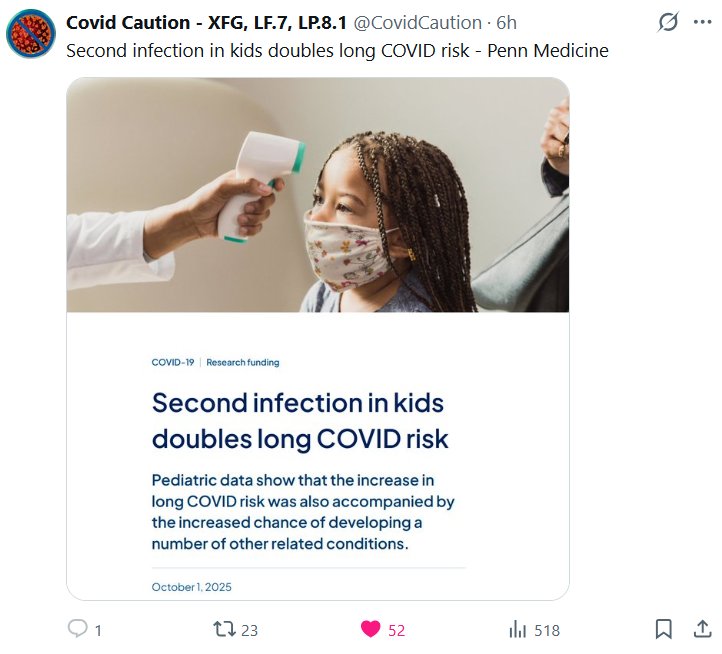Viewport: 722px width, 654px height.
Task: Click the reply speech bubble icon
Action: tap(78, 629)
